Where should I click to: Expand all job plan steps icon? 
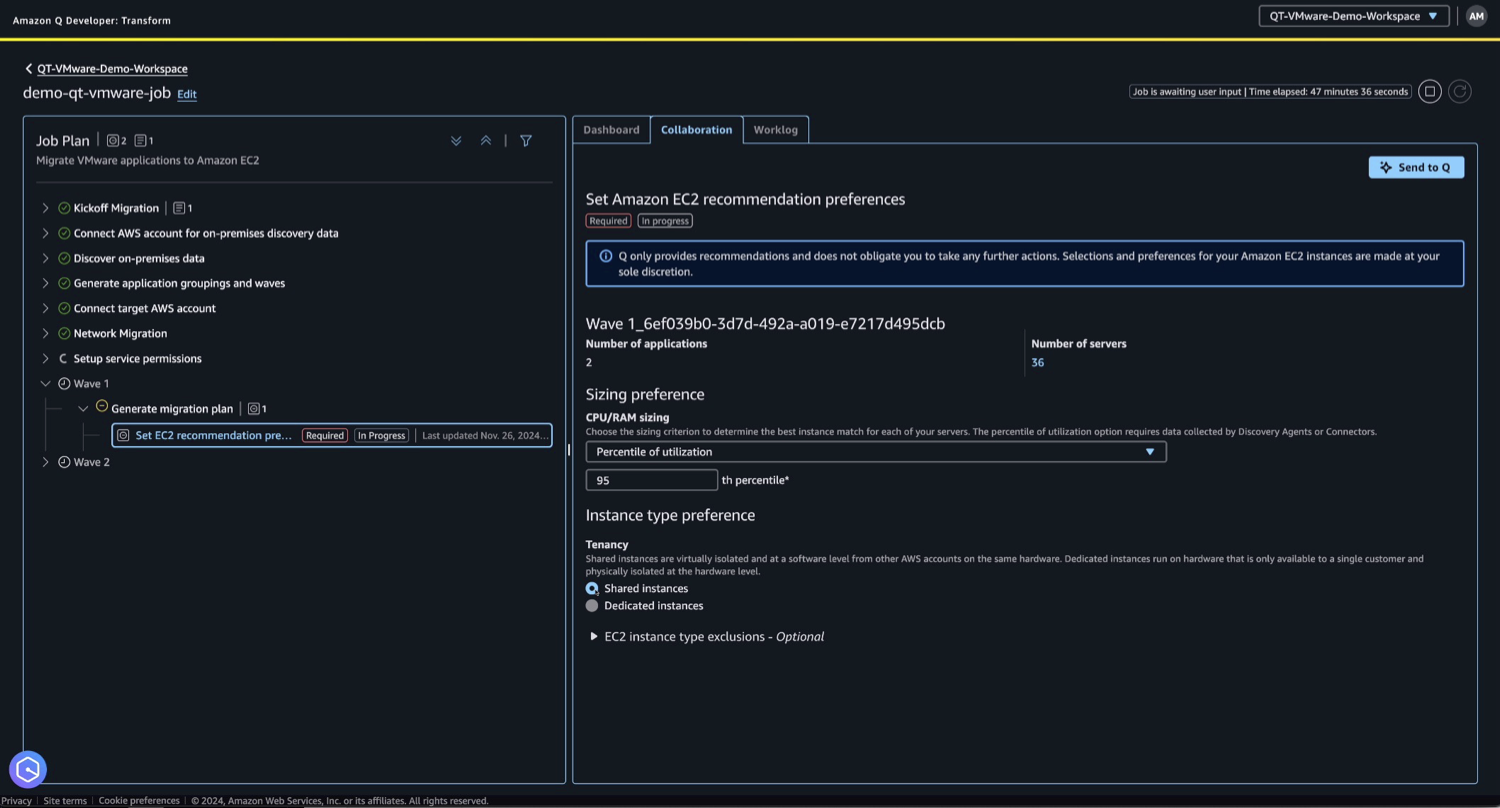pyautogui.click(x=456, y=141)
